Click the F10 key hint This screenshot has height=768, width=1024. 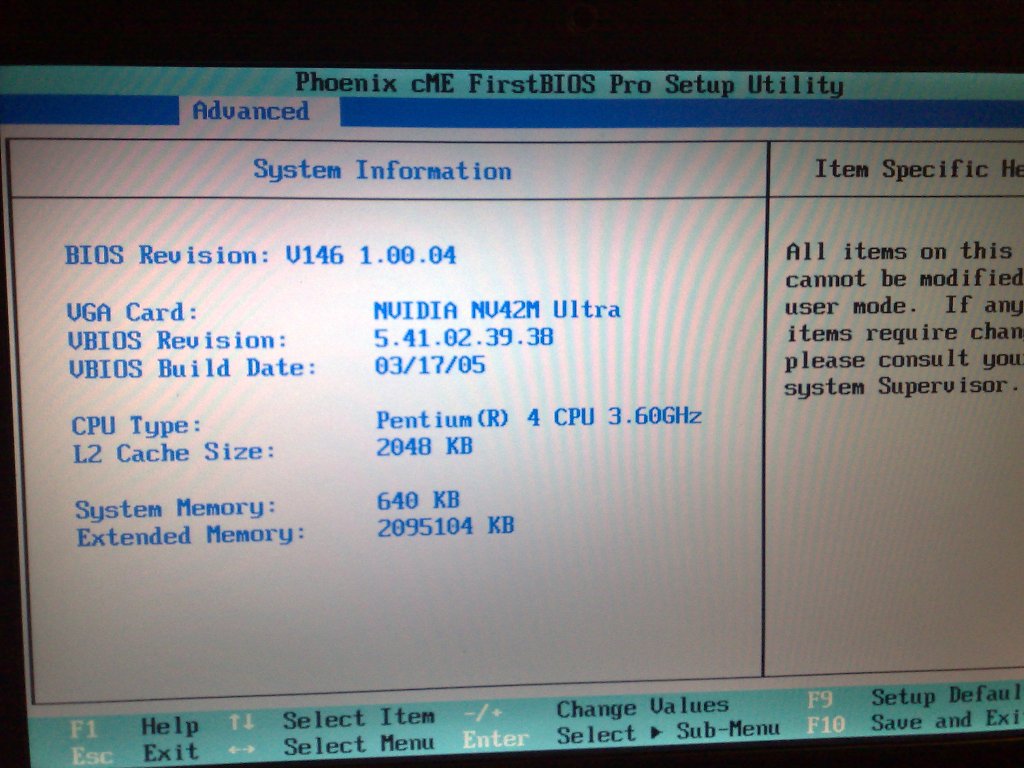click(x=826, y=725)
